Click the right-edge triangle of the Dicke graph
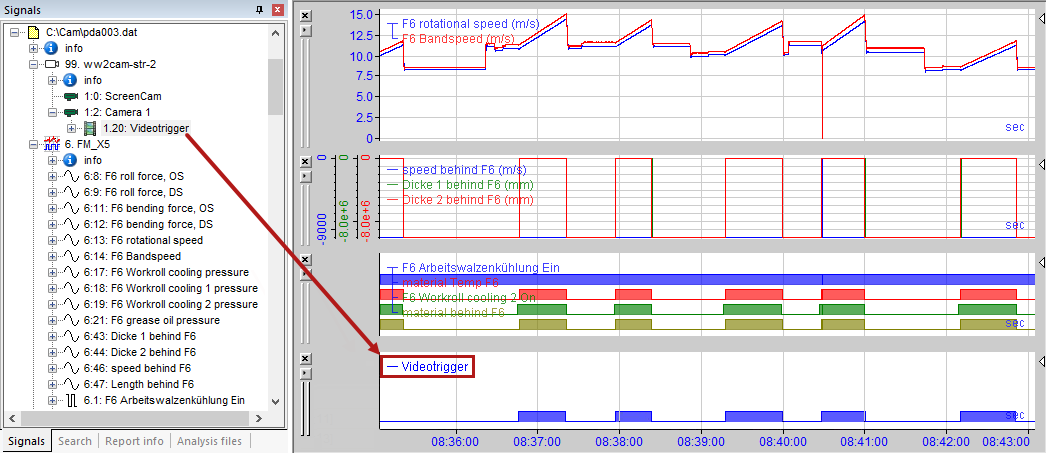 [x=1041, y=163]
